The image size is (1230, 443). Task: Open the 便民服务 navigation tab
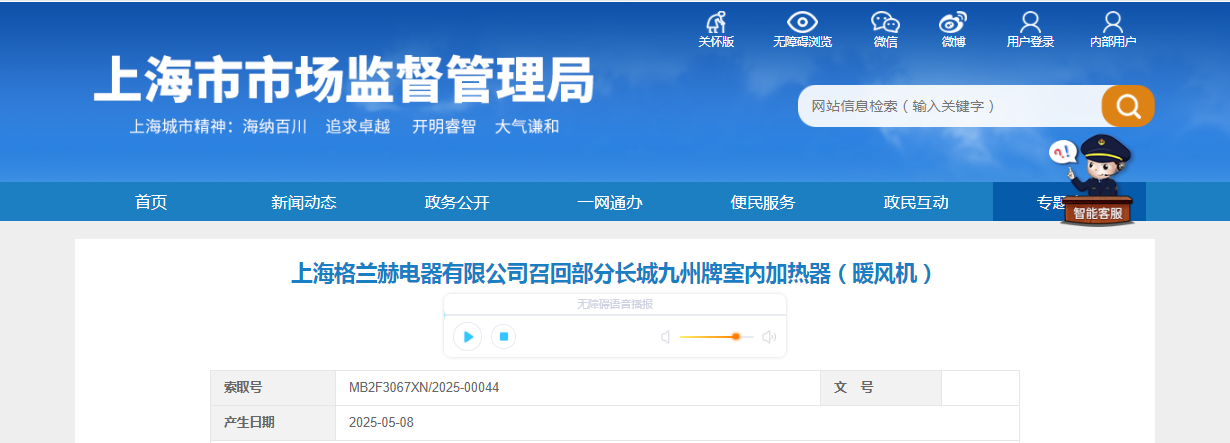point(763,202)
